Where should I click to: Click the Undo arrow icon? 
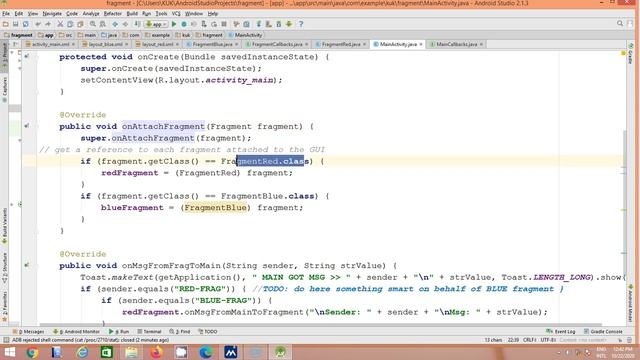pyautogui.click(x=38, y=24)
